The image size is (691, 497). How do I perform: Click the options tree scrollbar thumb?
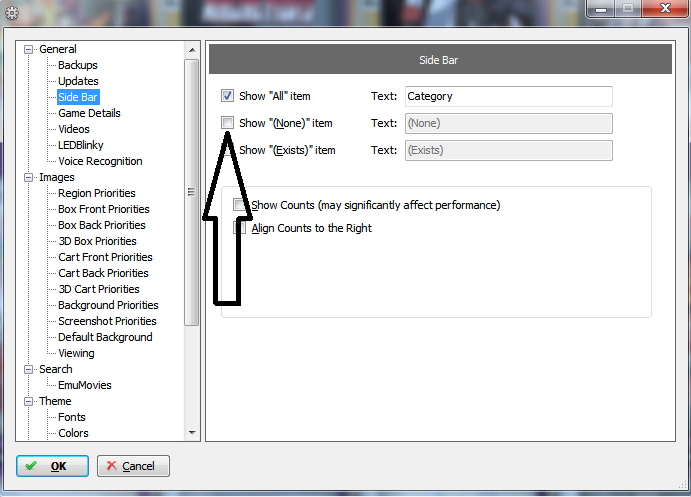point(192,192)
